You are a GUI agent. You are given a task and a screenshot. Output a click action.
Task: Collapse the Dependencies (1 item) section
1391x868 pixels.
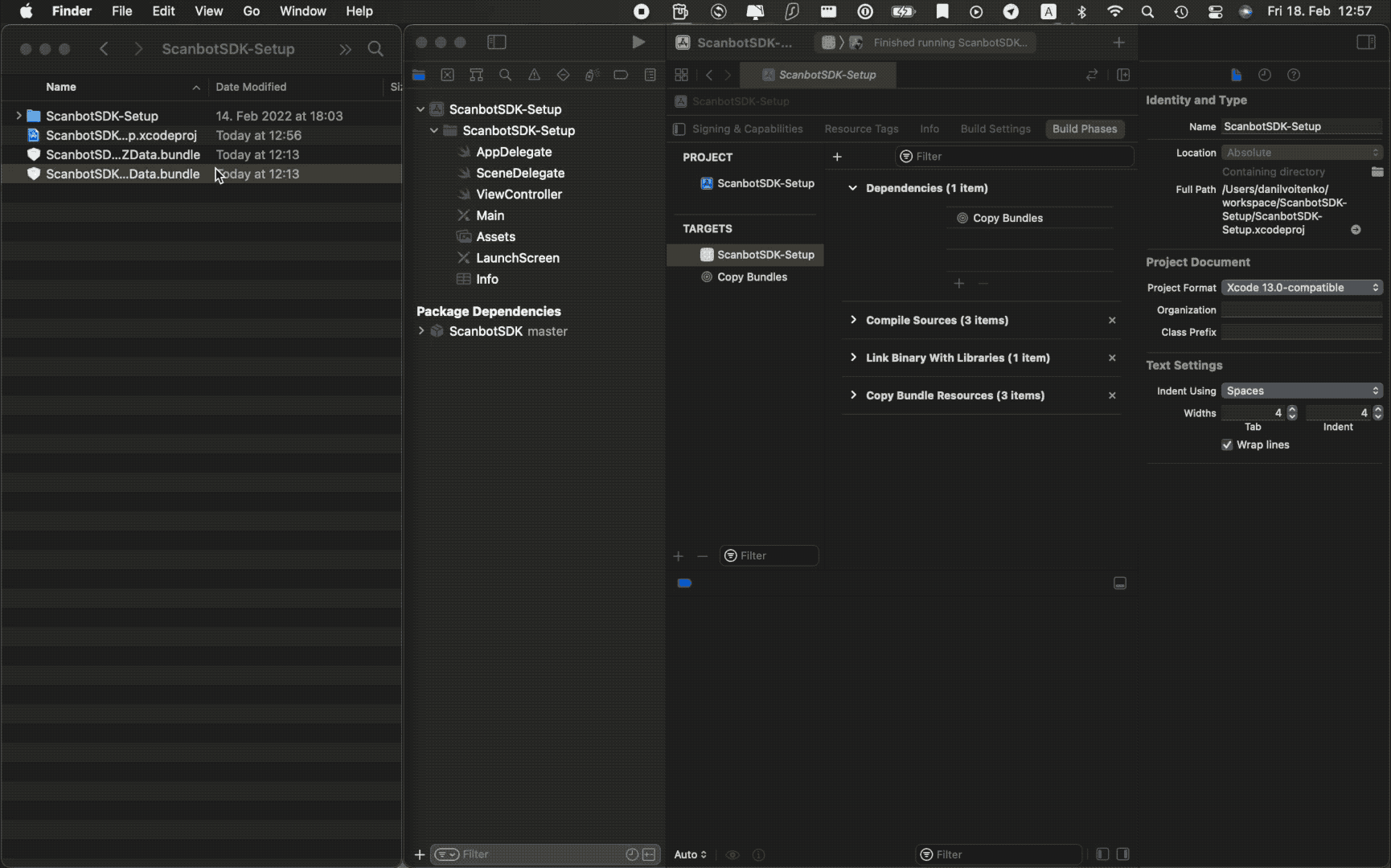tap(852, 188)
